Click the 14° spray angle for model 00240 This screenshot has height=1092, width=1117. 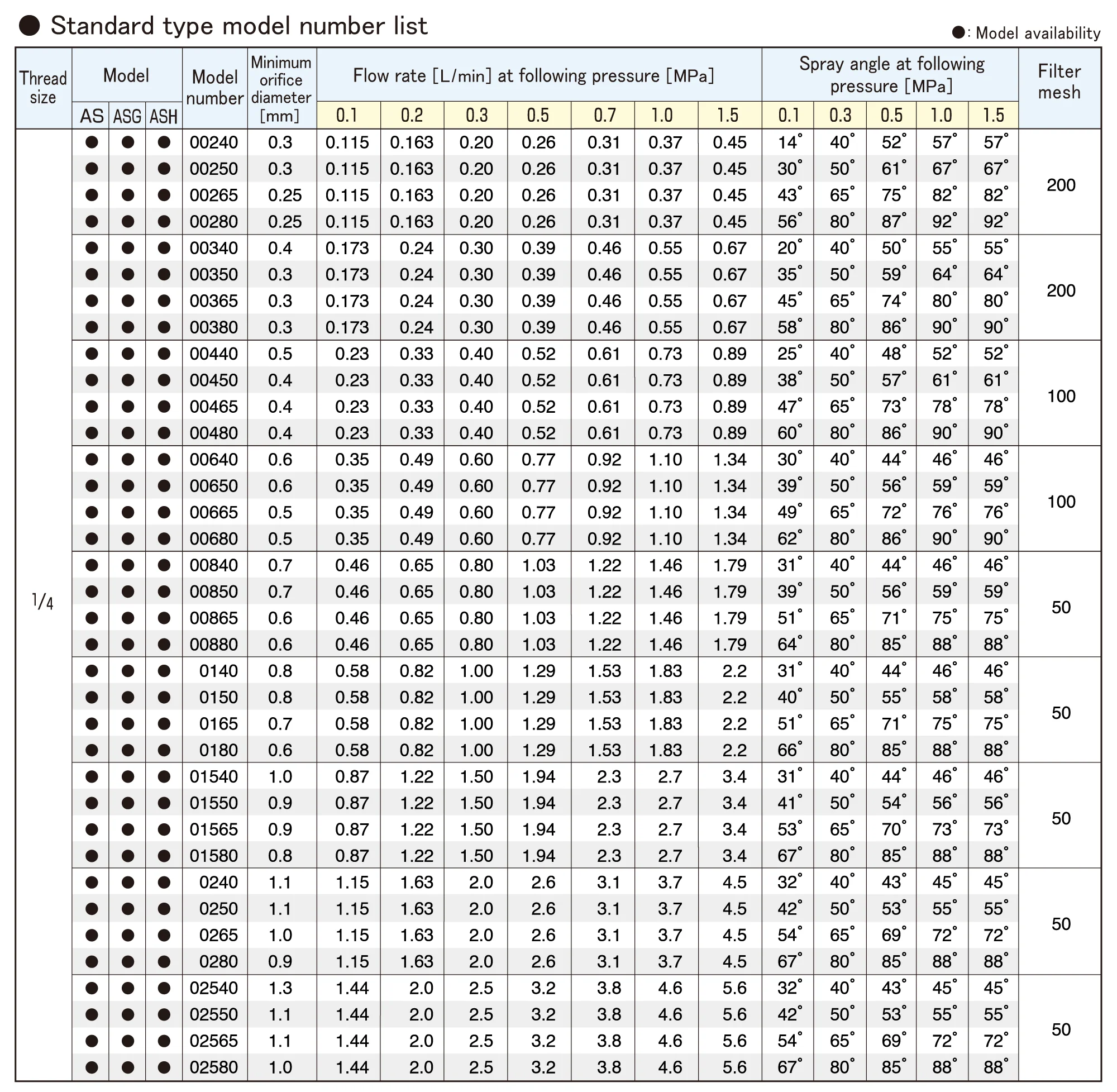pyautogui.click(x=790, y=142)
